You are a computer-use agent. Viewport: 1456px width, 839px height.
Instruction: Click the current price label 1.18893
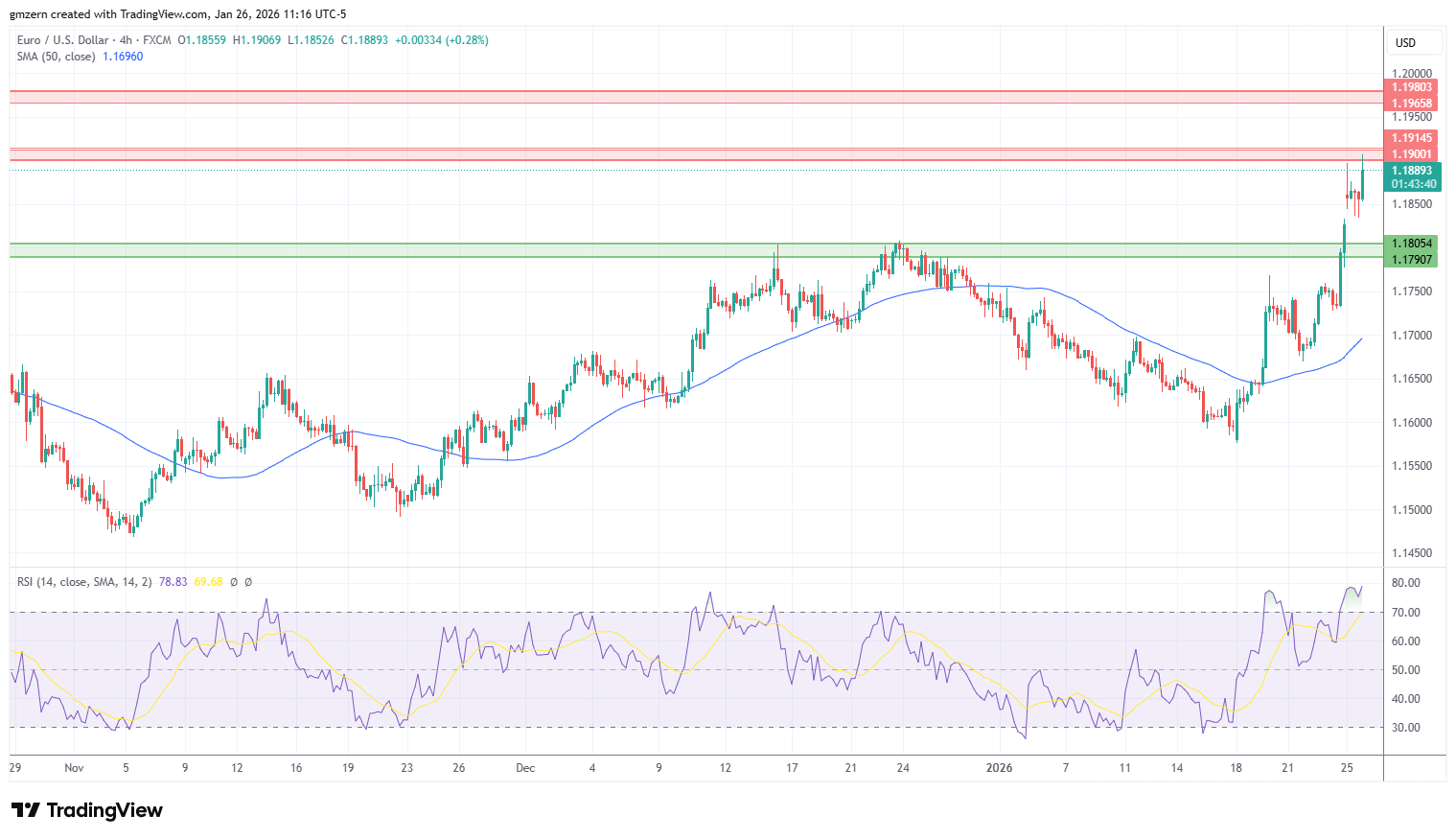tap(1412, 171)
